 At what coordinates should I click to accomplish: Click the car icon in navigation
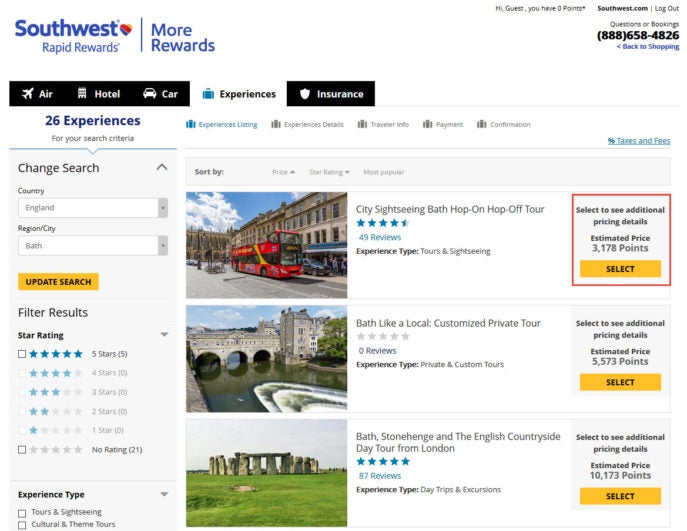149,93
